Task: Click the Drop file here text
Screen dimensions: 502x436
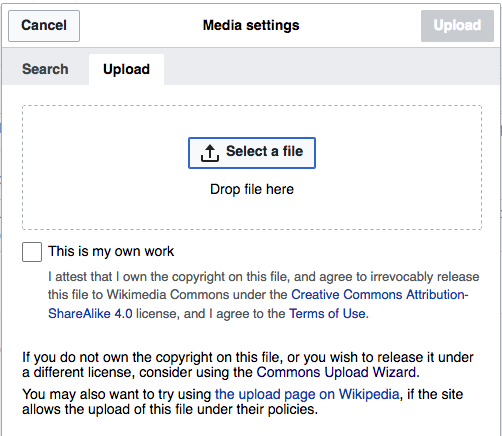Action: [252, 189]
